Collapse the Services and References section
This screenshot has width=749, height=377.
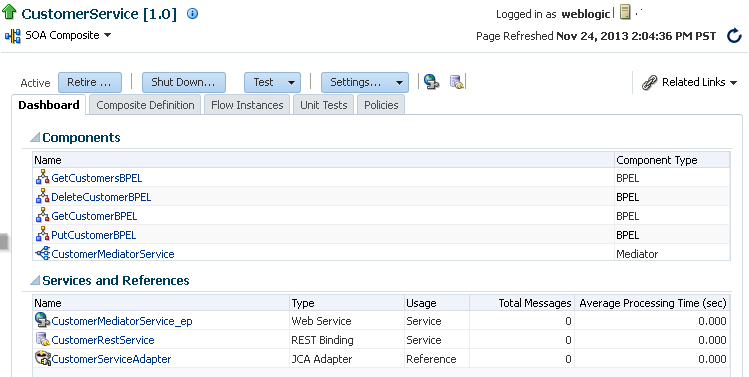coord(35,280)
